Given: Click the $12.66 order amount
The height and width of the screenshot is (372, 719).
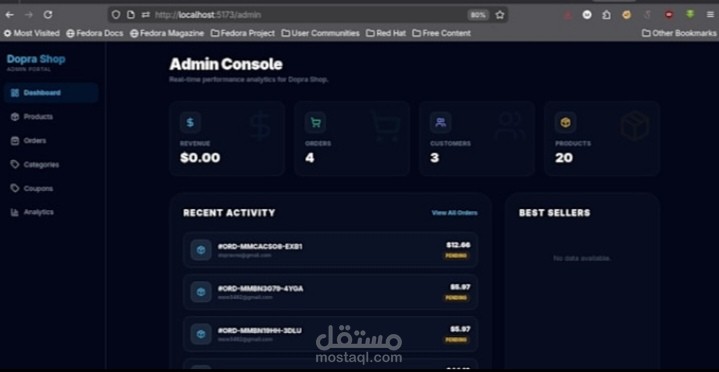Looking at the screenshot, I should tap(458, 245).
